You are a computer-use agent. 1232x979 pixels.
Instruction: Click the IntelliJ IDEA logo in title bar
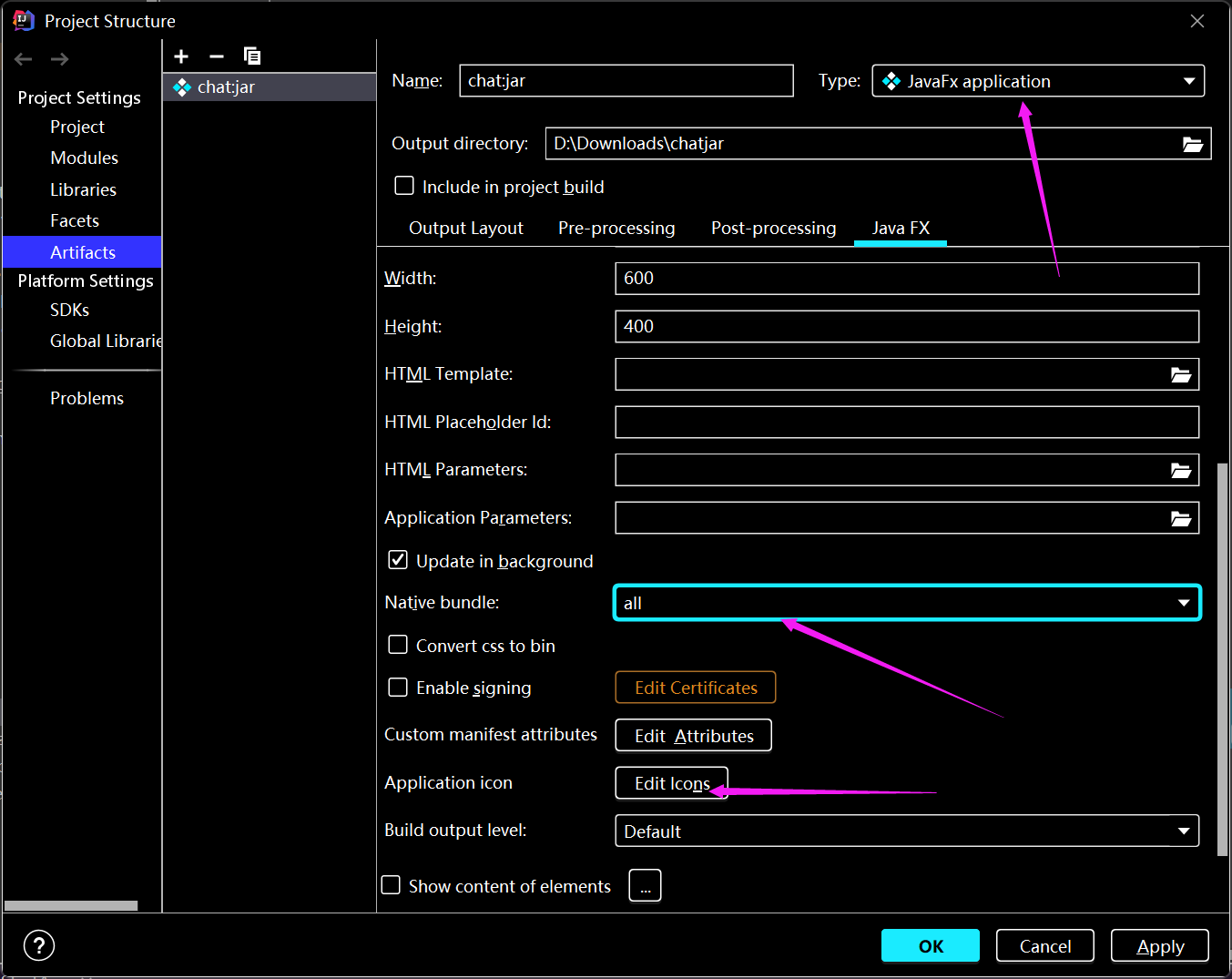pos(24,20)
